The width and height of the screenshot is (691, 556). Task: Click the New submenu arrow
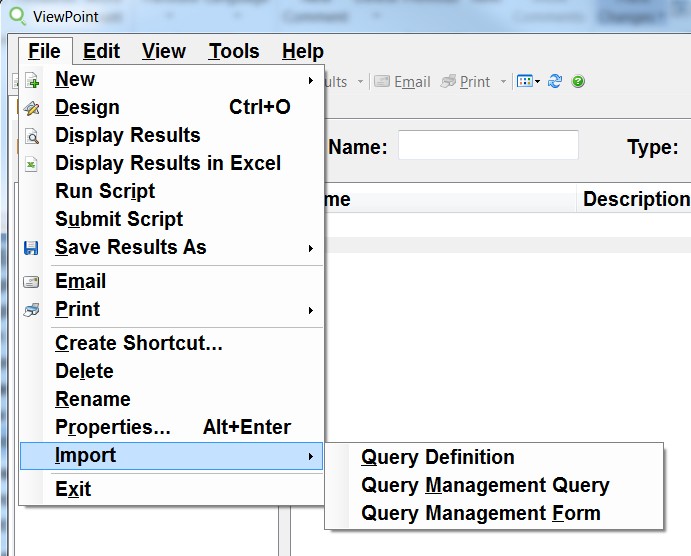(311, 80)
